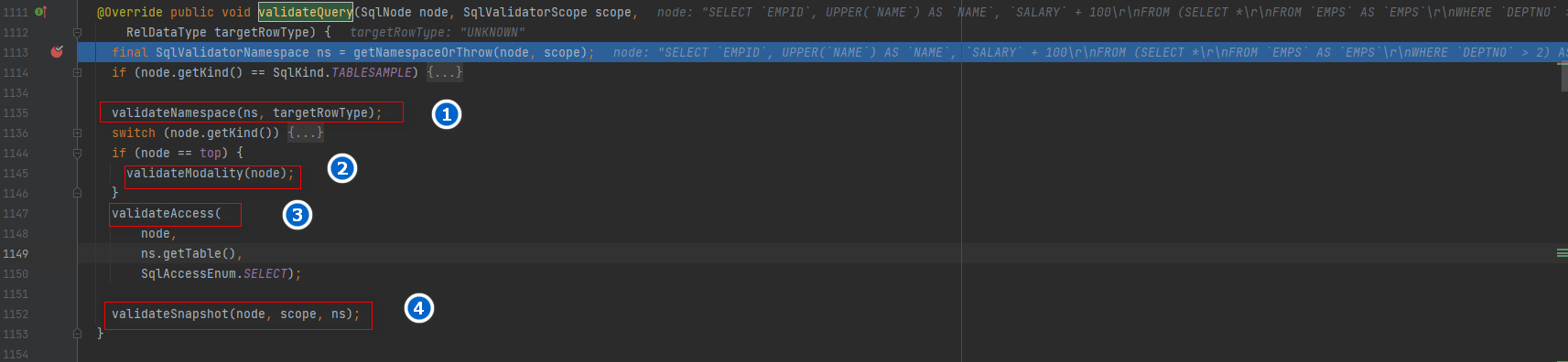Collapse the 'if (node == top)' block fold marker
The height and width of the screenshot is (362, 1568).
(78, 153)
